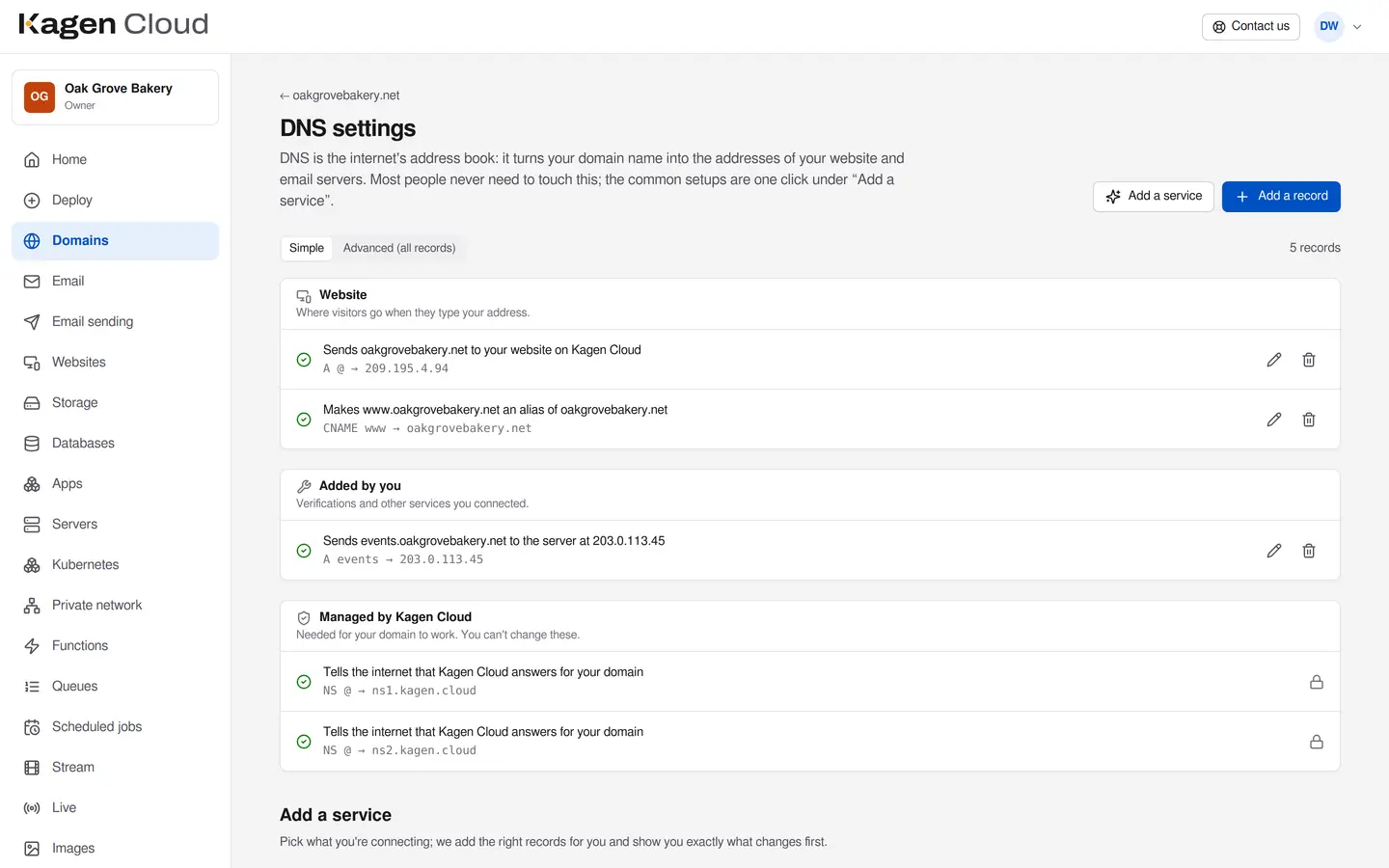This screenshot has height=868, width=1389.
Task: Go back to oakgrovebakery.net
Action: coord(340,95)
